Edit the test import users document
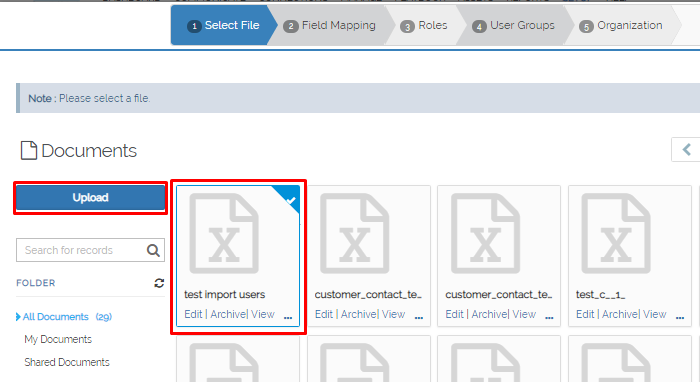This screenshot has width=700, height=382. point(193,314)
